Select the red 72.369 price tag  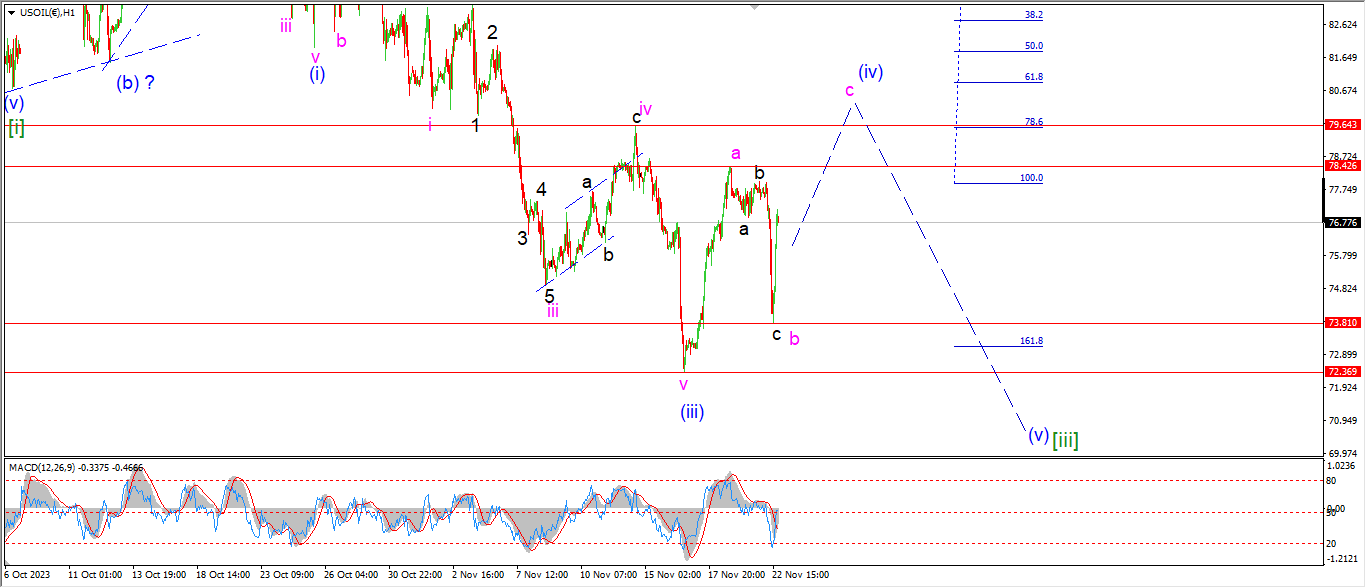1342,372
